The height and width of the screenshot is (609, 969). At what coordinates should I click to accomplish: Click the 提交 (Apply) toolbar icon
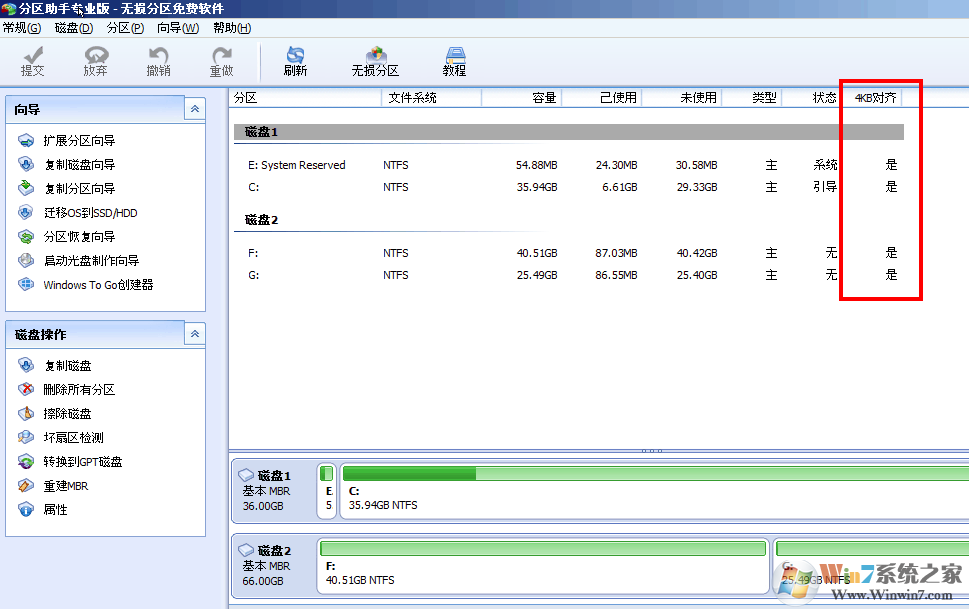click(x=33, y=61)
